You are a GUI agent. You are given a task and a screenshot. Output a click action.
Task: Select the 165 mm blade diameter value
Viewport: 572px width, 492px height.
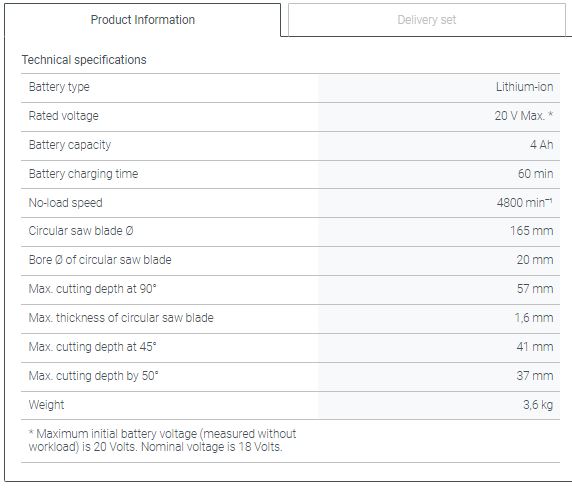point(532,231)
